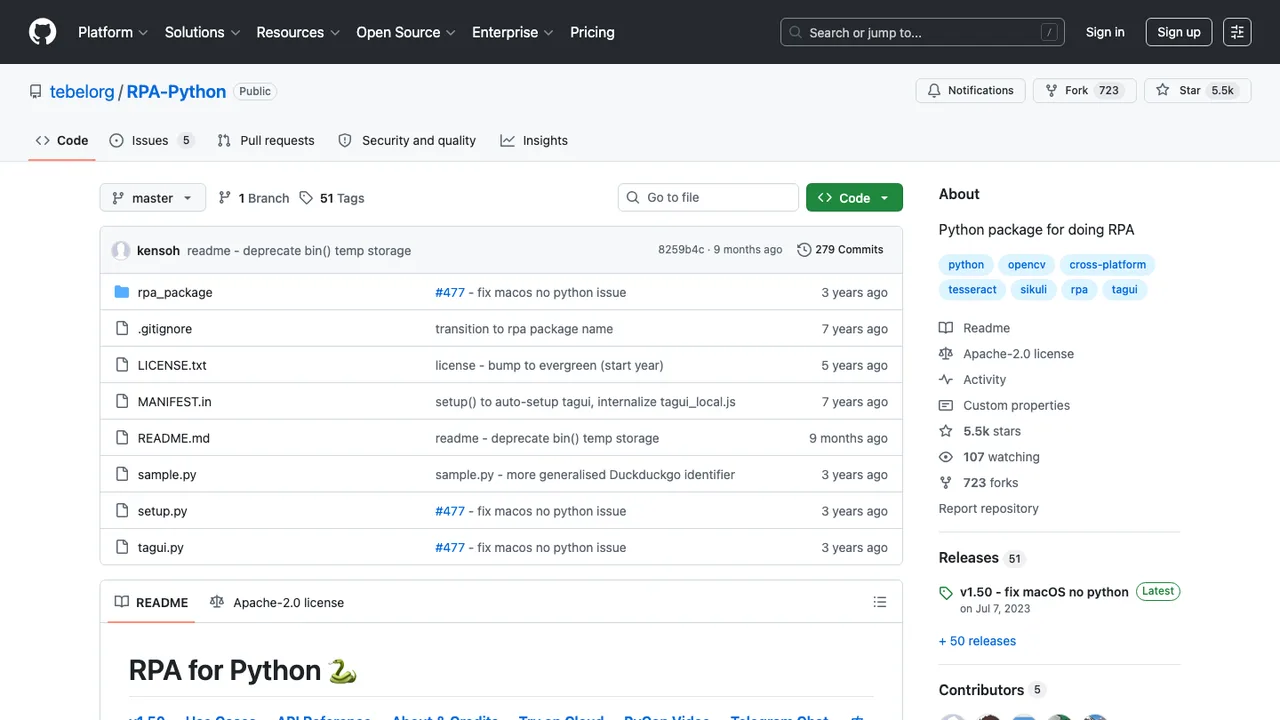Click the .gitignore file icon
Image resolution: width=1280 pixels, height=720 pixels.
coord(122,328)
